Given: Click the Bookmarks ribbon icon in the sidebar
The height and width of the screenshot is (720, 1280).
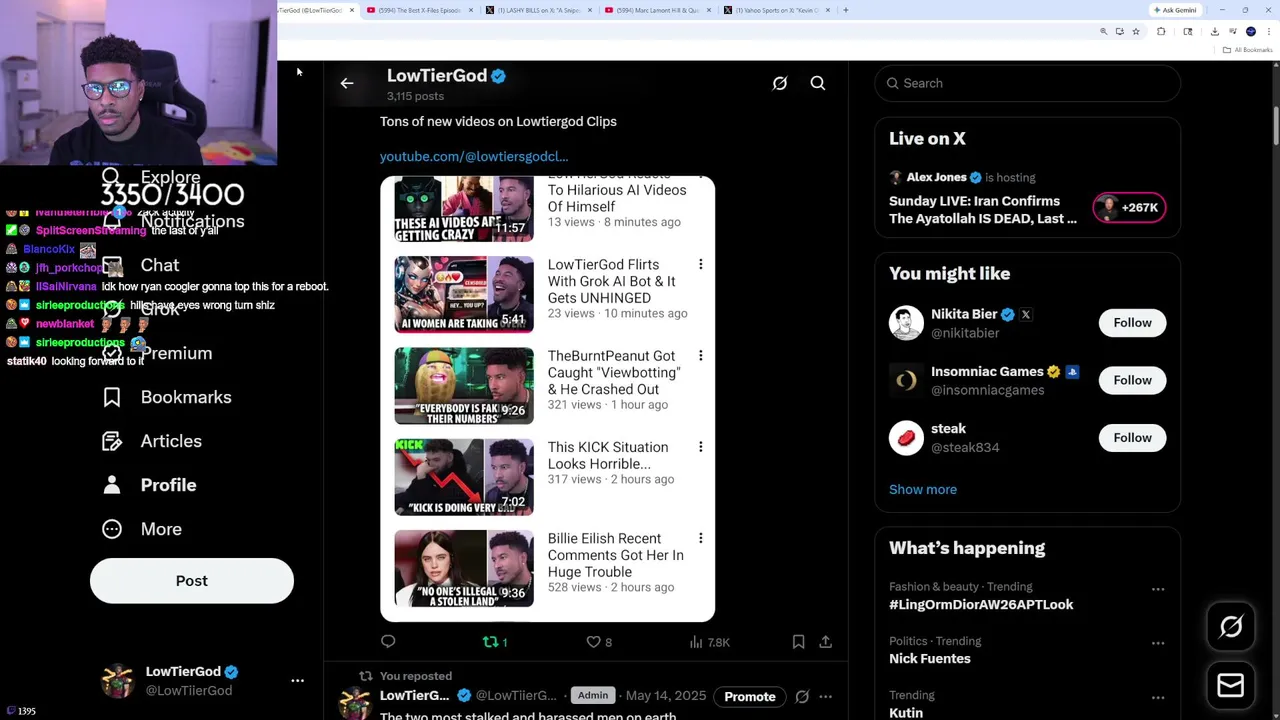Looking at the screenshot, I should pos(112,397).
